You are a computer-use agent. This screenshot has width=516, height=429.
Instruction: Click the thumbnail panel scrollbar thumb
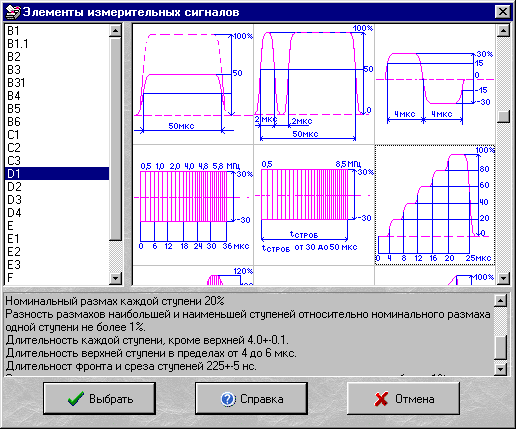pos(503,116)
